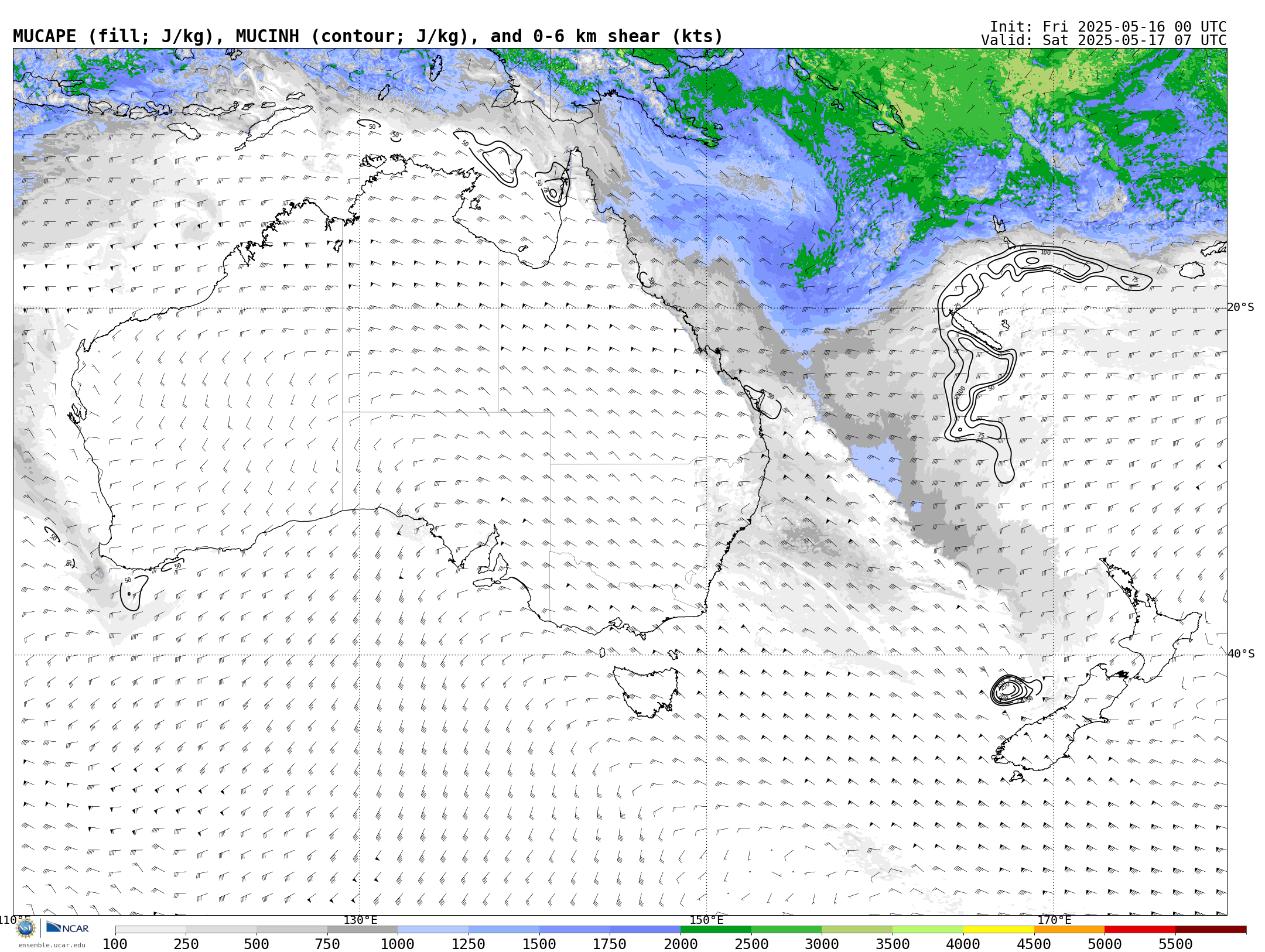
Task: Click the 2000–2500 dark green colorbar swatch
Action: pyautogui.click(x=716, y=930)
